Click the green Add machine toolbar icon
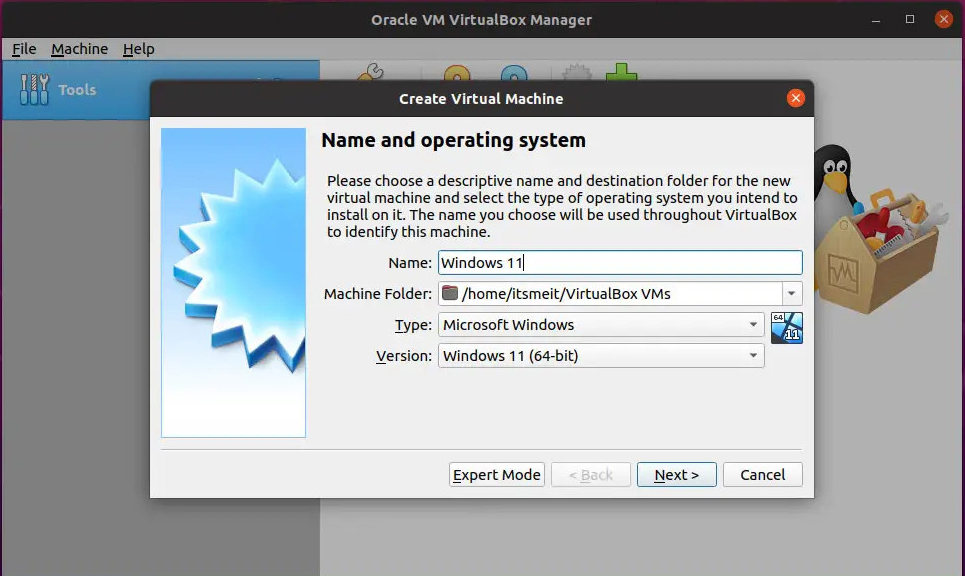 621,73
